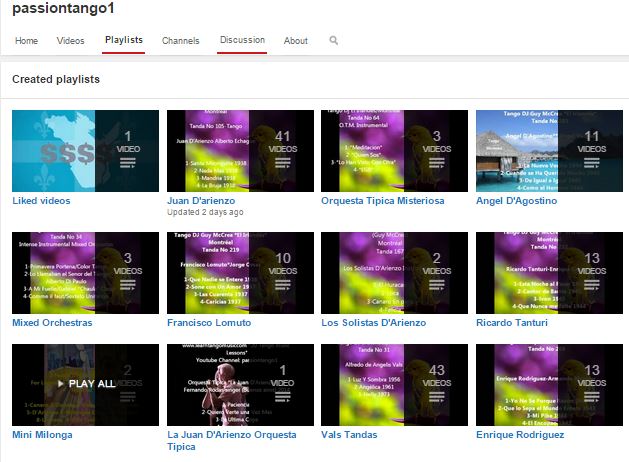Click playlist icon on Liked videos thumbnail
Image resolution: width=629 pixels, height=462 pixels.
click(128, 163)
